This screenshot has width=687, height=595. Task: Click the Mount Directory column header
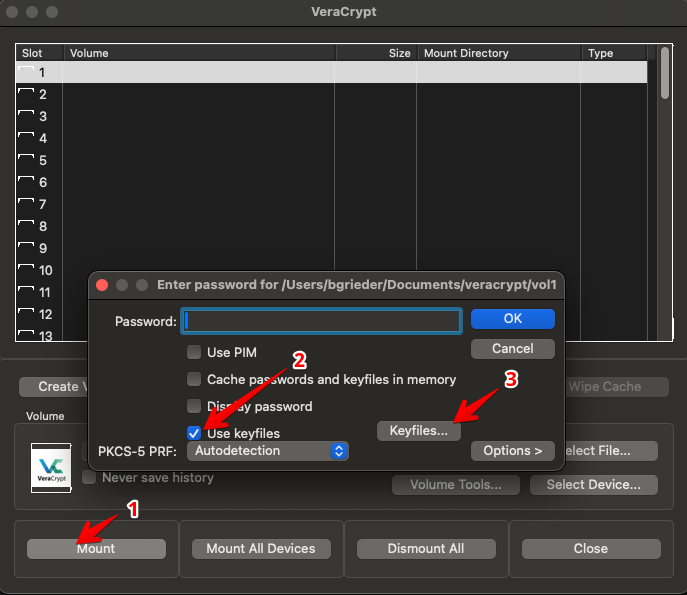click(499, 53)
